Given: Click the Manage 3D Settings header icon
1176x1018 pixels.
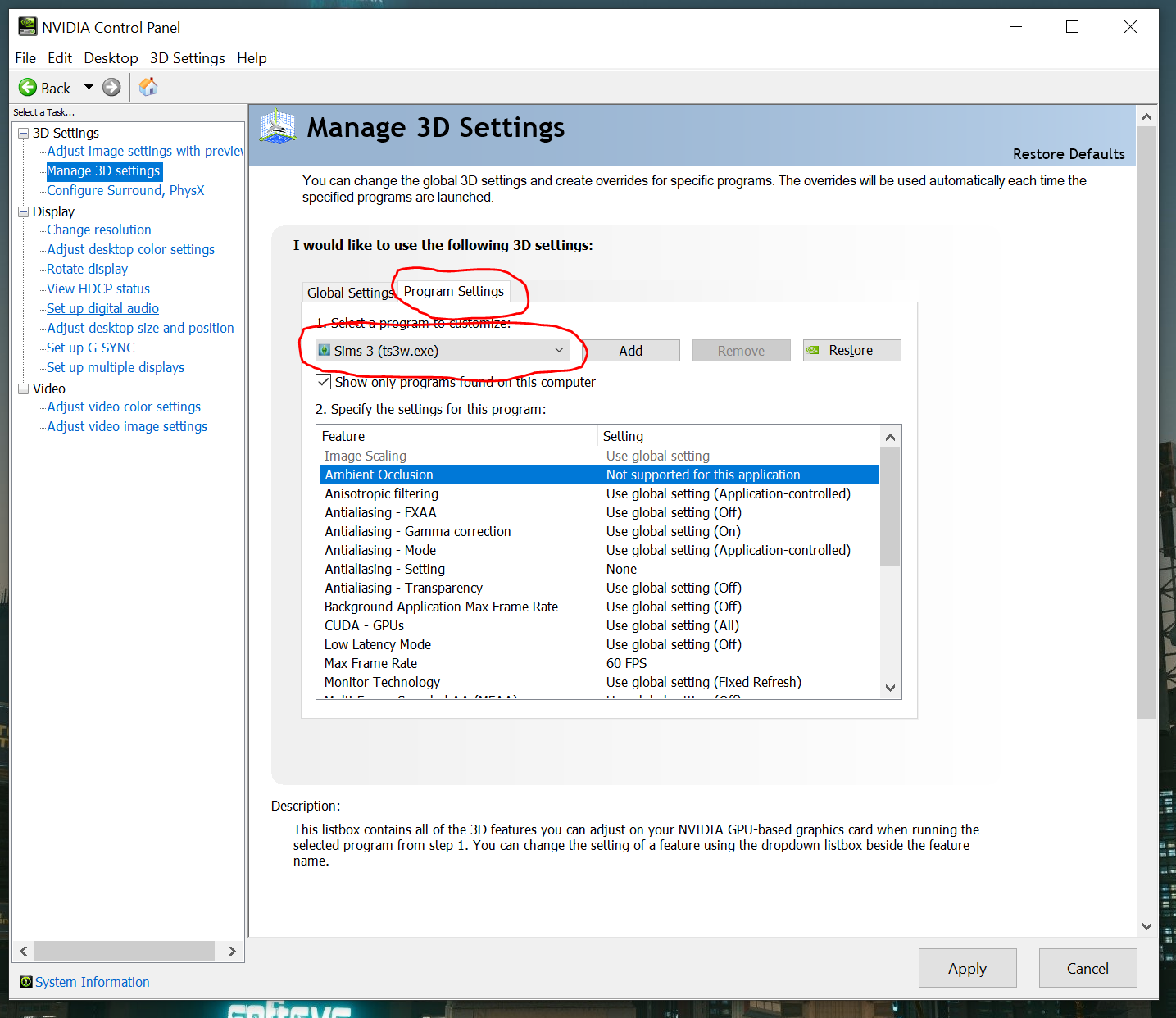Looking at the screenshot, I should 278,127.
